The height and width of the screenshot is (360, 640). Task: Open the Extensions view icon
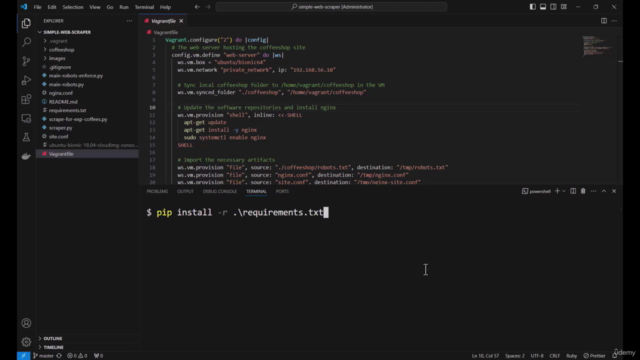click(x=26, y=99)
